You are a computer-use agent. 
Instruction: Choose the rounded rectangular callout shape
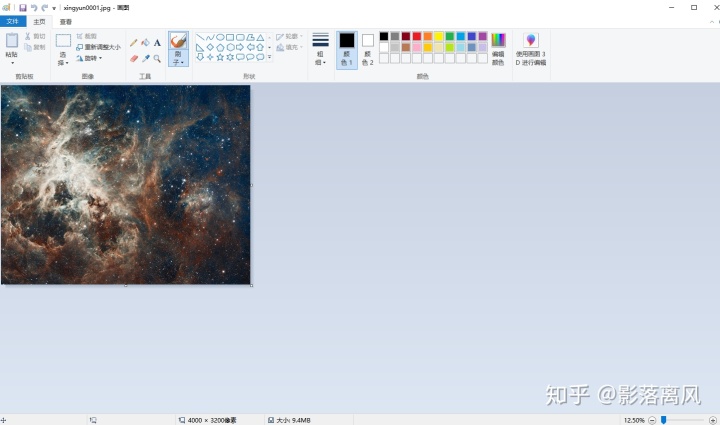click(x=240, y=57)
